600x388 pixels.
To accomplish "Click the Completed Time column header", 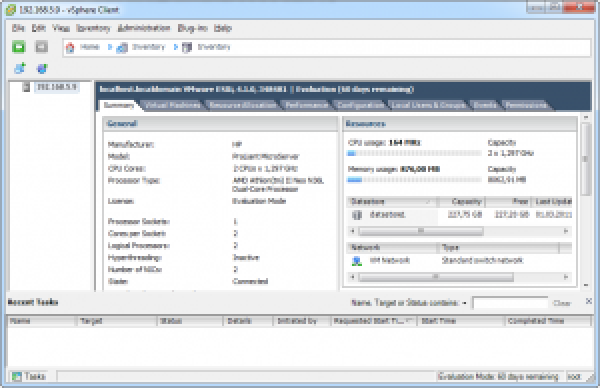I will (548, 321).
